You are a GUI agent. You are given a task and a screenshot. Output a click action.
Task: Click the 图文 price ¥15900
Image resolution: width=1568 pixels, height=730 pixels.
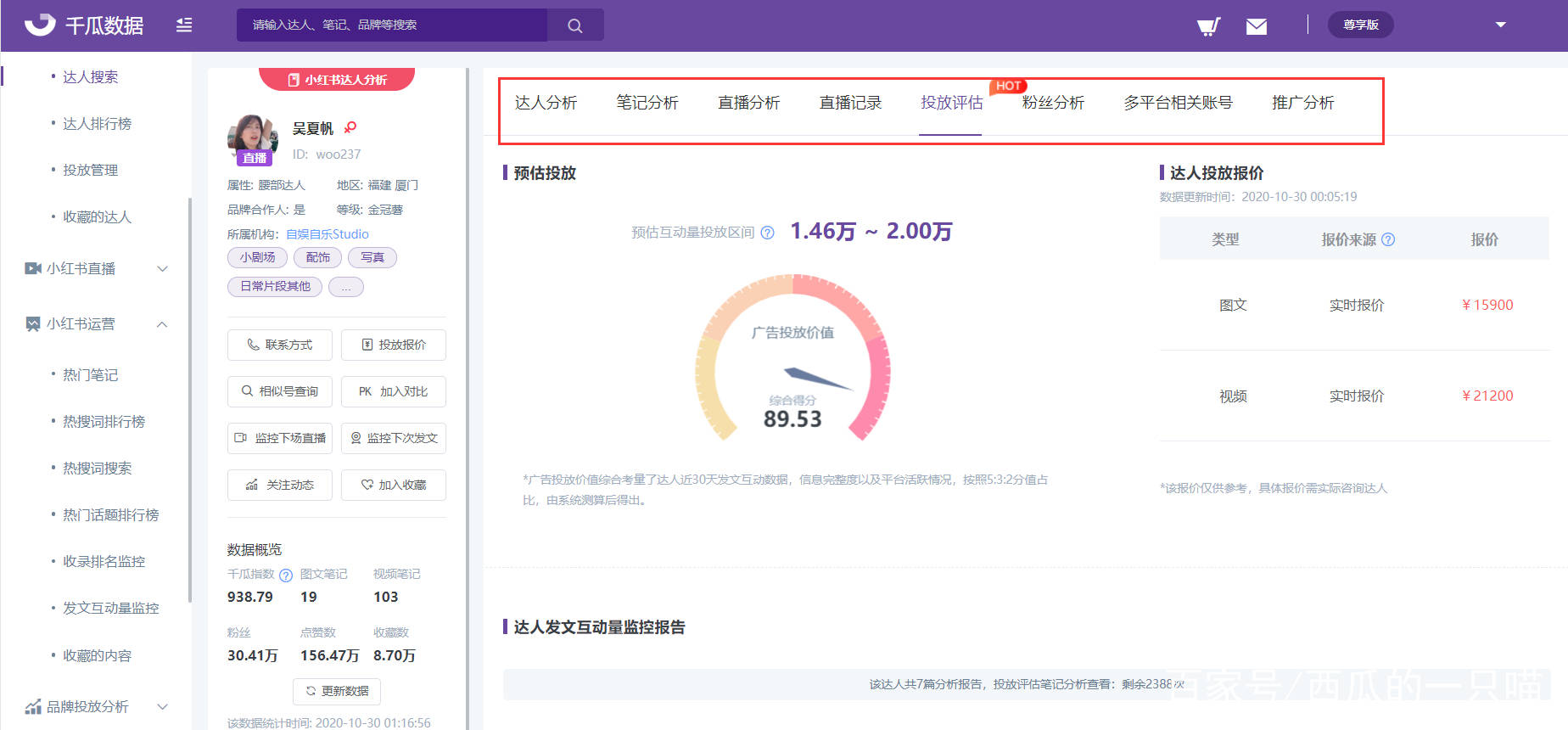[1487, 305]
